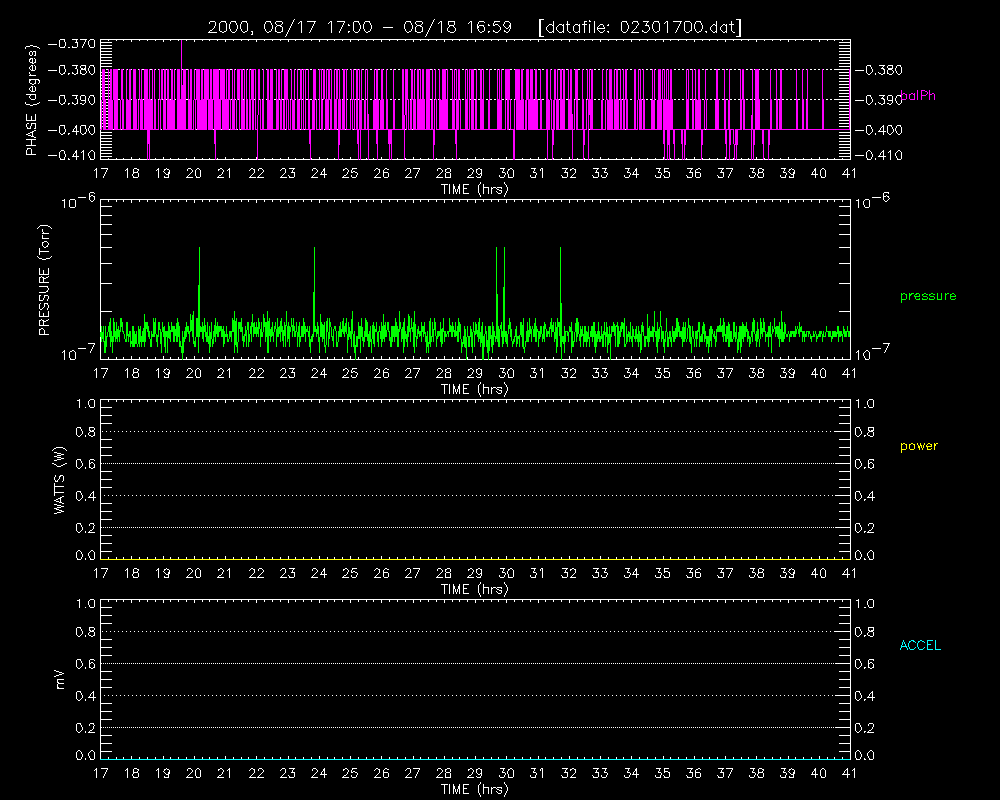
Task: Click right 0.2 tick on ACCEL plot
Action: point(865,727)
